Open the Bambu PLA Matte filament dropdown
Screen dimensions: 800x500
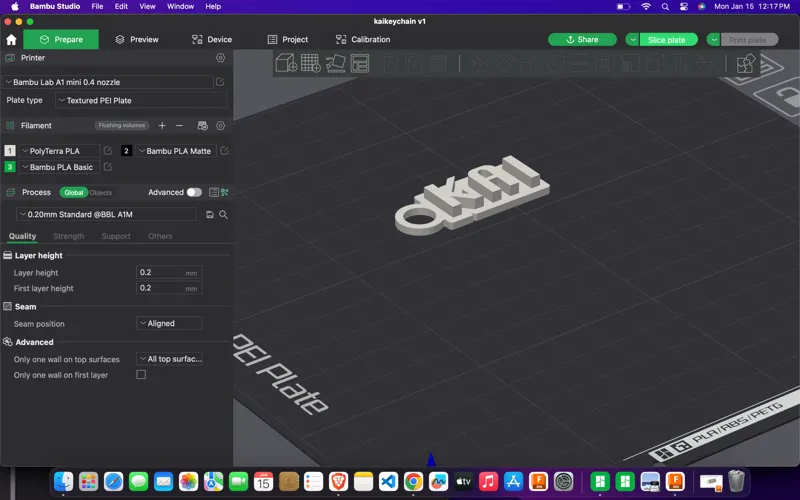click(x=176, y=151)
